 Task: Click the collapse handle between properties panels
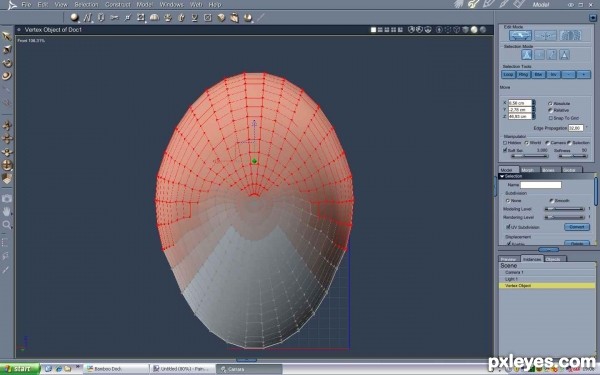click(x=548, y=250)
